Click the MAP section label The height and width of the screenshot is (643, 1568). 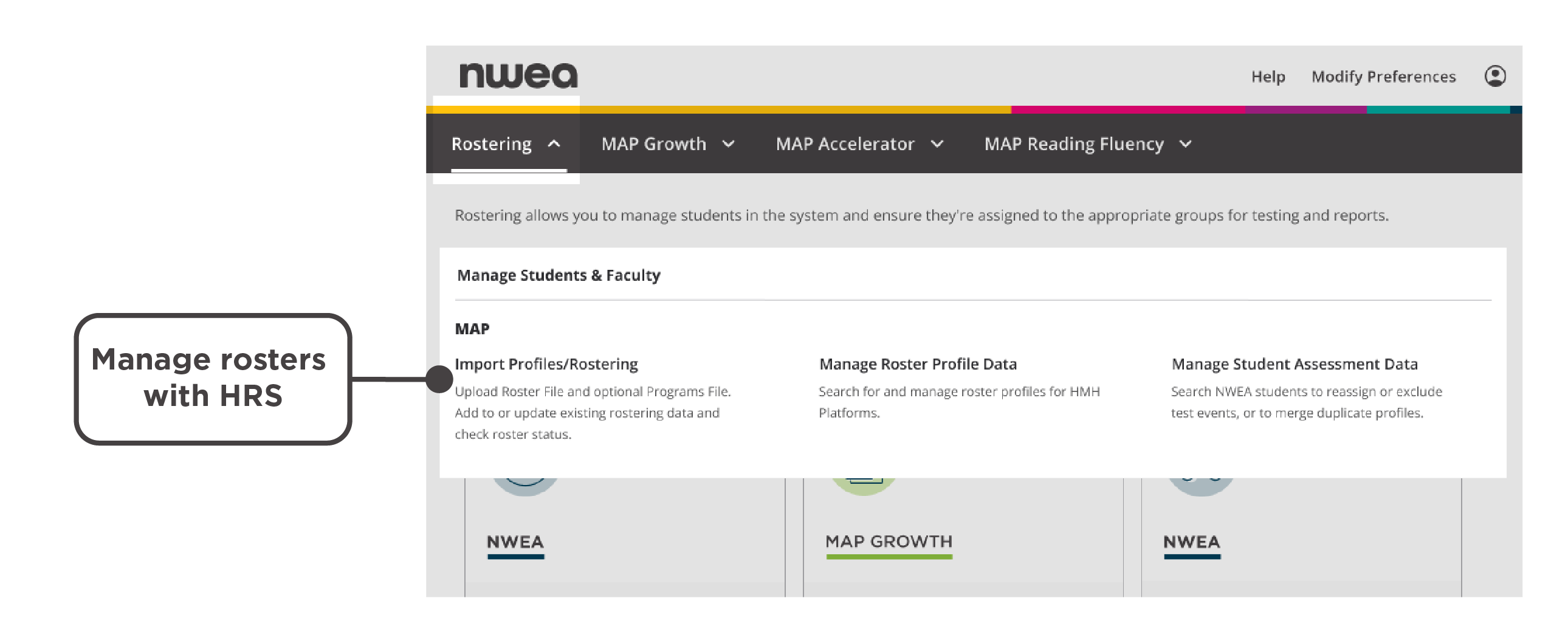pyautogui.click(x=472, y=328)
